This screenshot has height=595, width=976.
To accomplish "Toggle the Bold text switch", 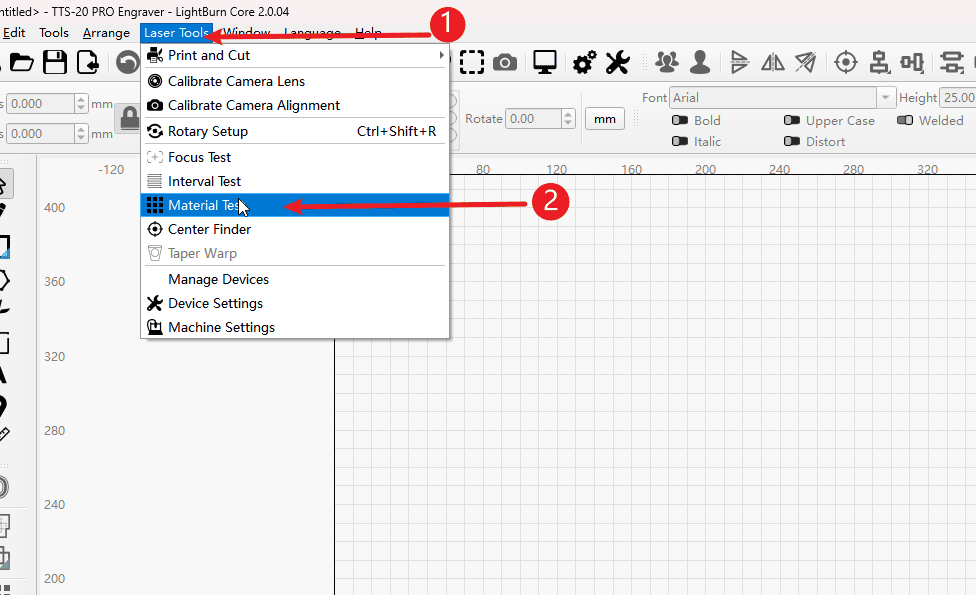I will click(680, 121).
